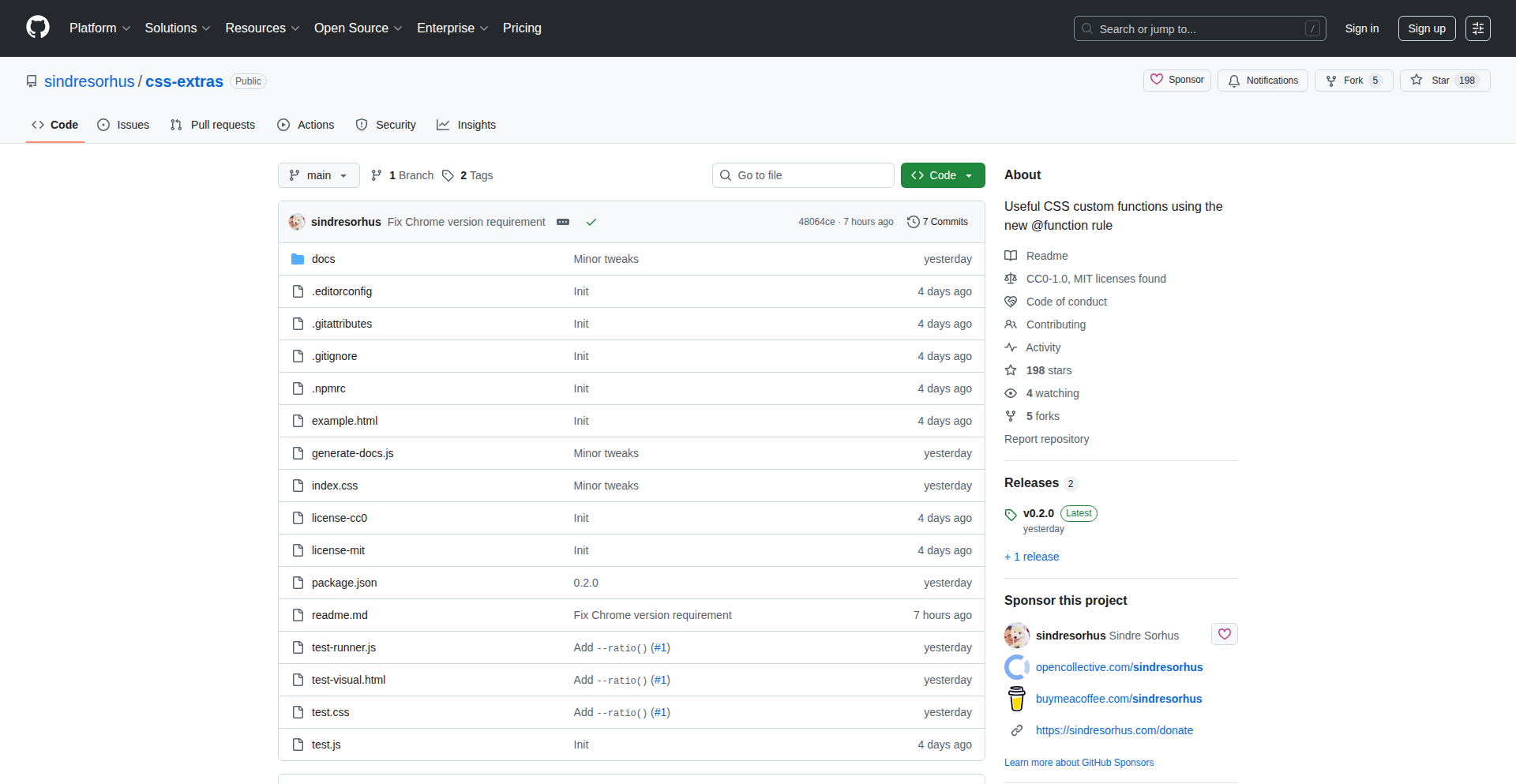Image resolution: width=1516 pixels, height=784 pixels.
Task: Expand commit message ellipsis button
Action: 563,222
